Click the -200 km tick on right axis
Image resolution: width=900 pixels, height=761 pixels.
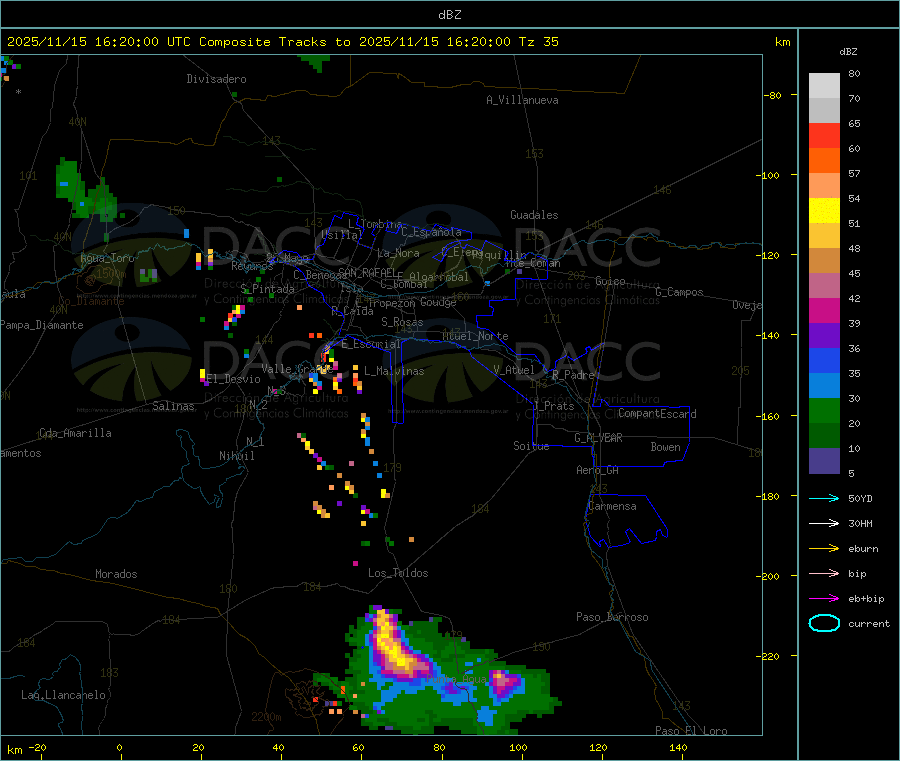pos(770,576)
